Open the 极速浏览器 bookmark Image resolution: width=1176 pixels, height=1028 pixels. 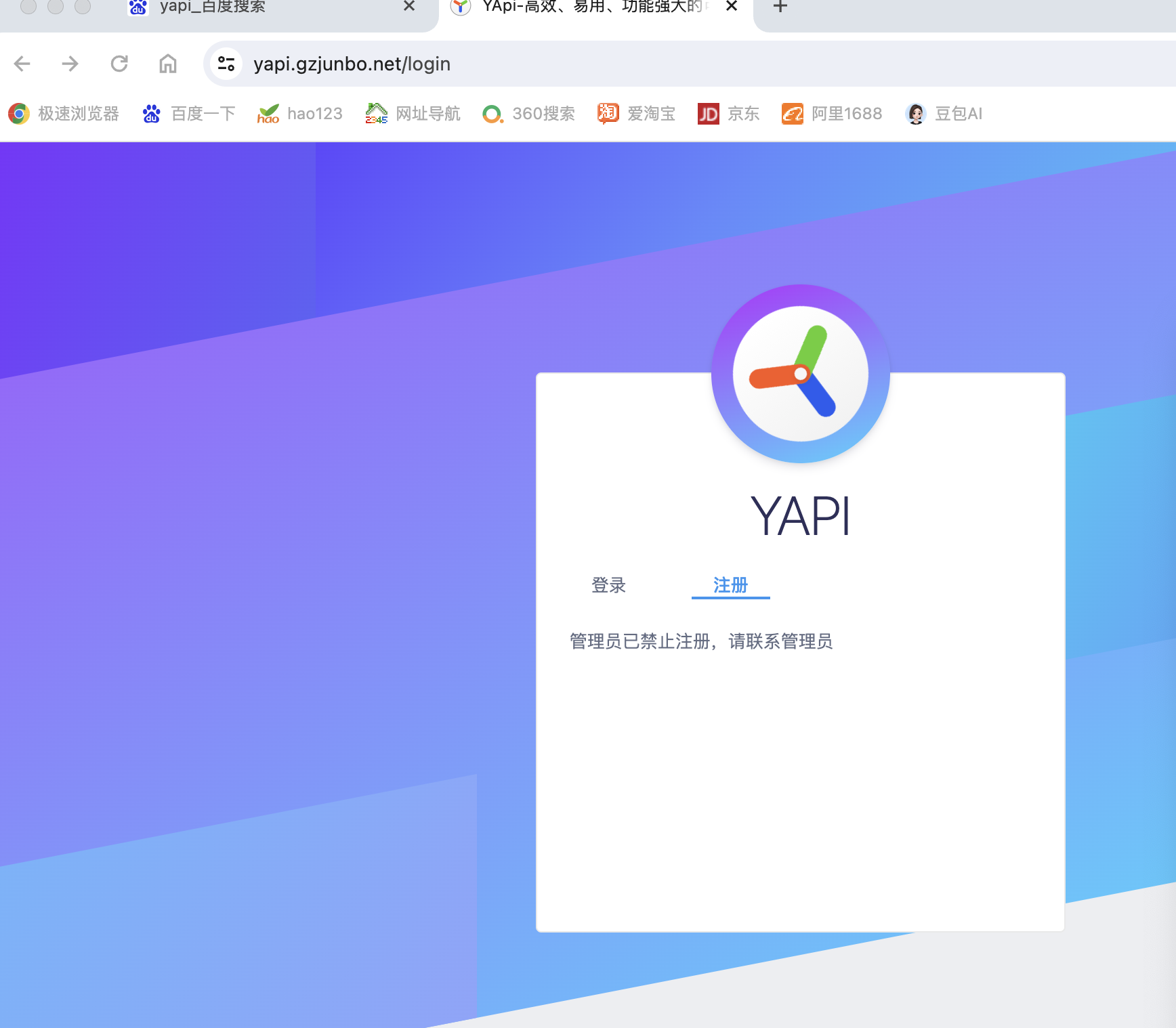pyautogui.click(x=64, y=113)
